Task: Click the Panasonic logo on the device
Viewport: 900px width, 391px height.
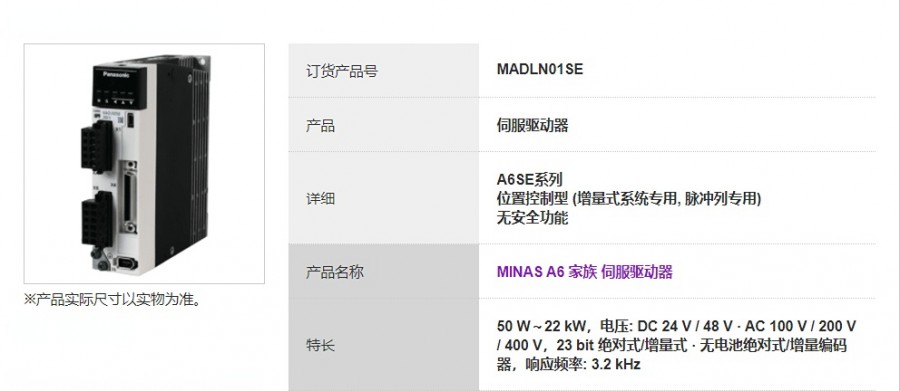Action: pos(117,74)
